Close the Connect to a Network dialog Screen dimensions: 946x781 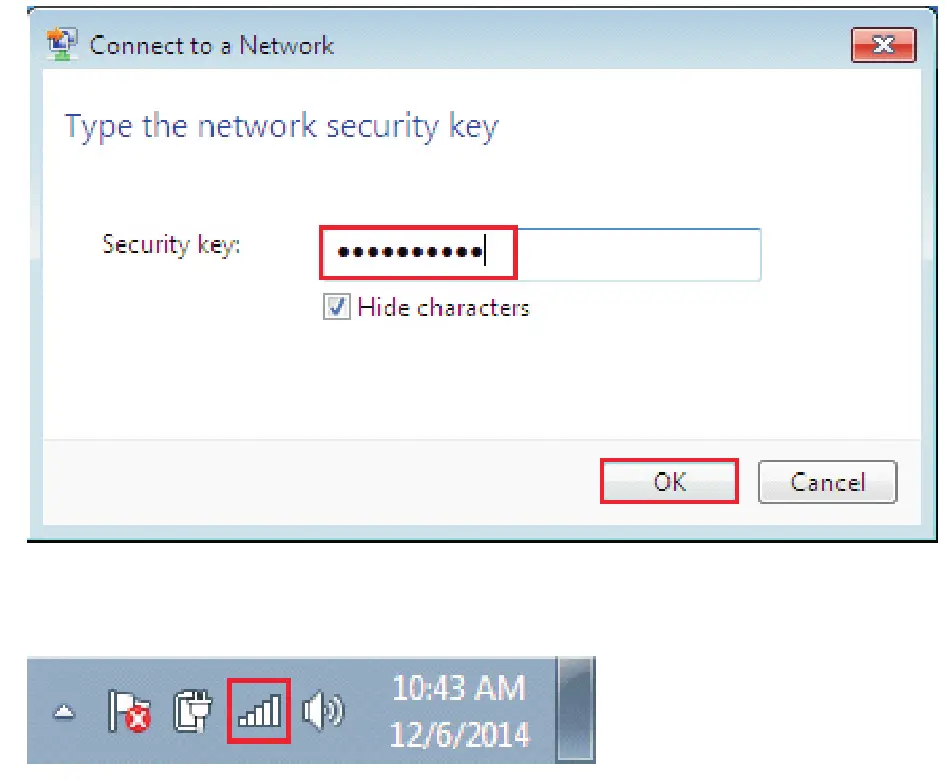coord(883,45)
